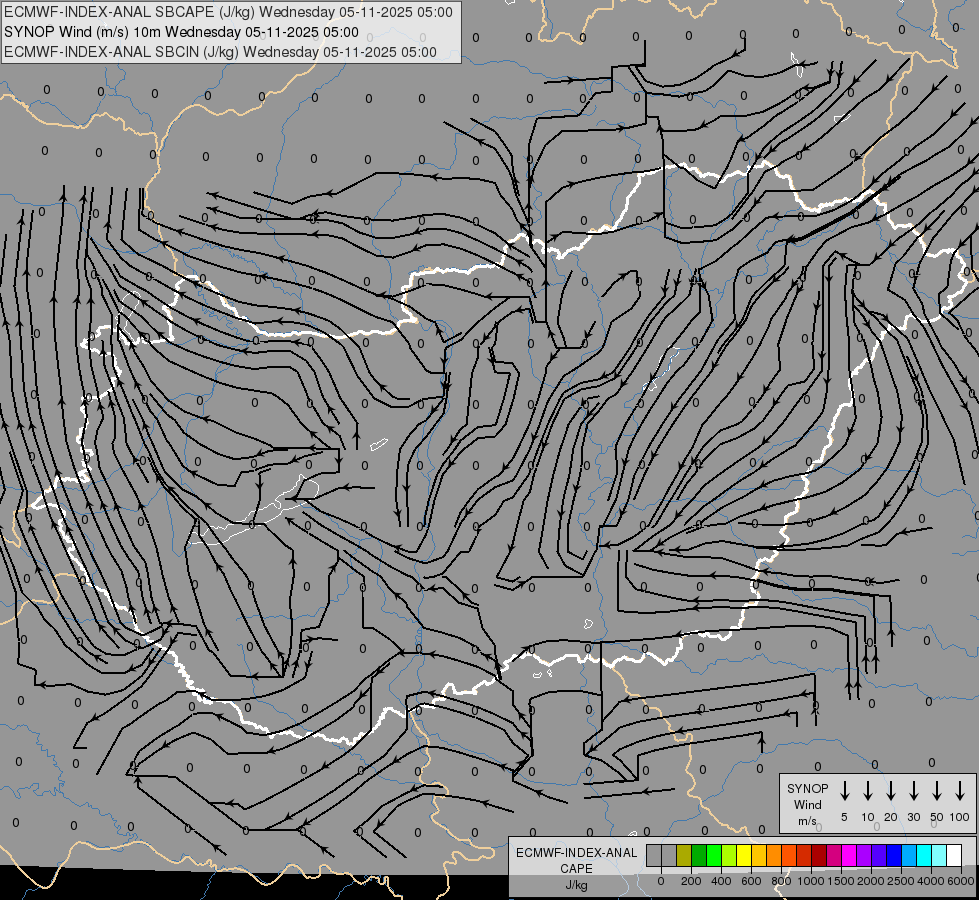This screenshot has width=979, height=900.
Task: Click the 4000 tick label on the CAPE scale
Action: click(931, 881)
